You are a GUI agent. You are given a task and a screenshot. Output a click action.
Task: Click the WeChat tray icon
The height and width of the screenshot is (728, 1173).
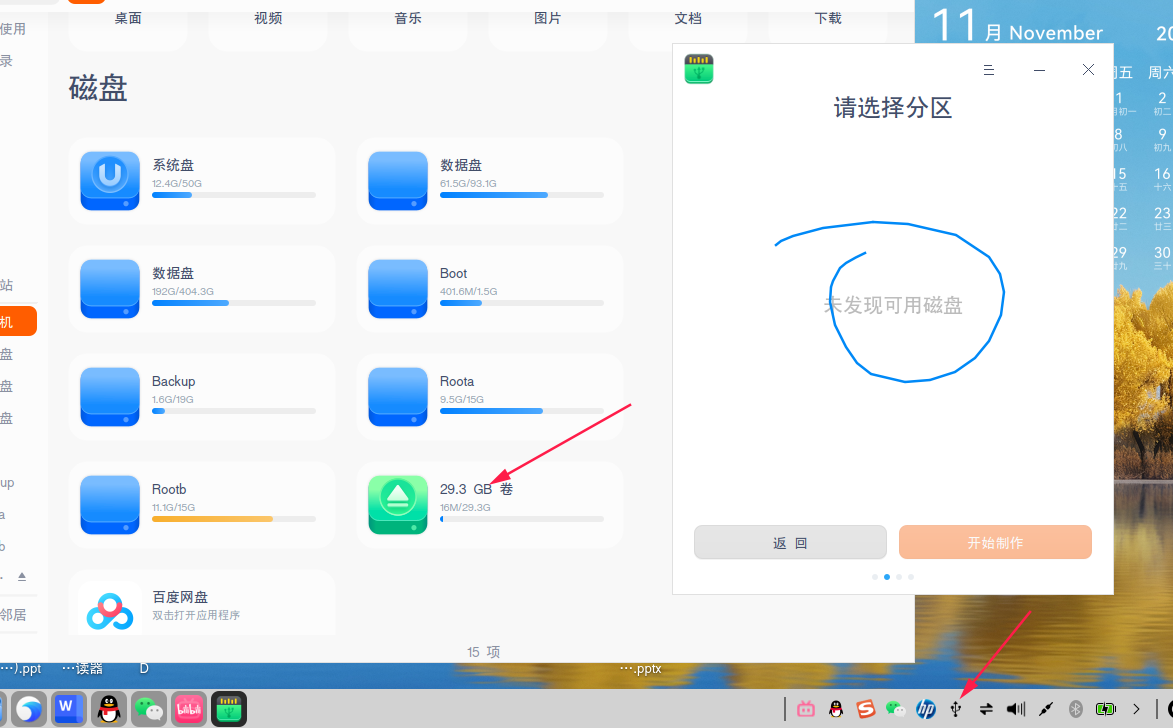click(x=895, y=709)
